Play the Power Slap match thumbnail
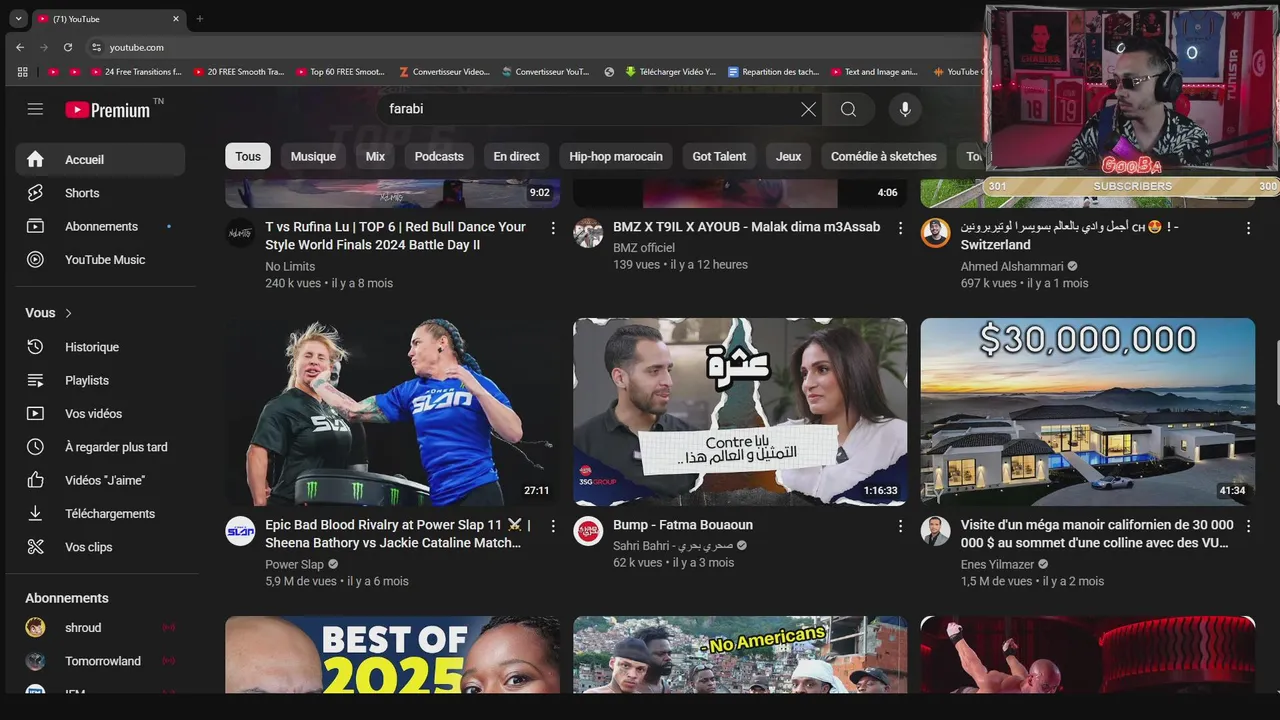 (392, 412)
